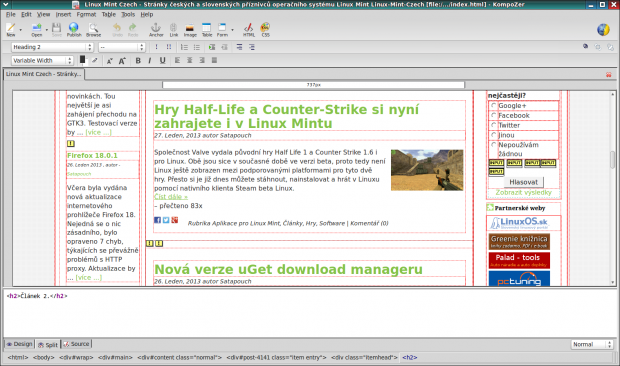This screenshot has height=366, width=620.
Task: Toggle Bold formatting
Action: point(138,60)
